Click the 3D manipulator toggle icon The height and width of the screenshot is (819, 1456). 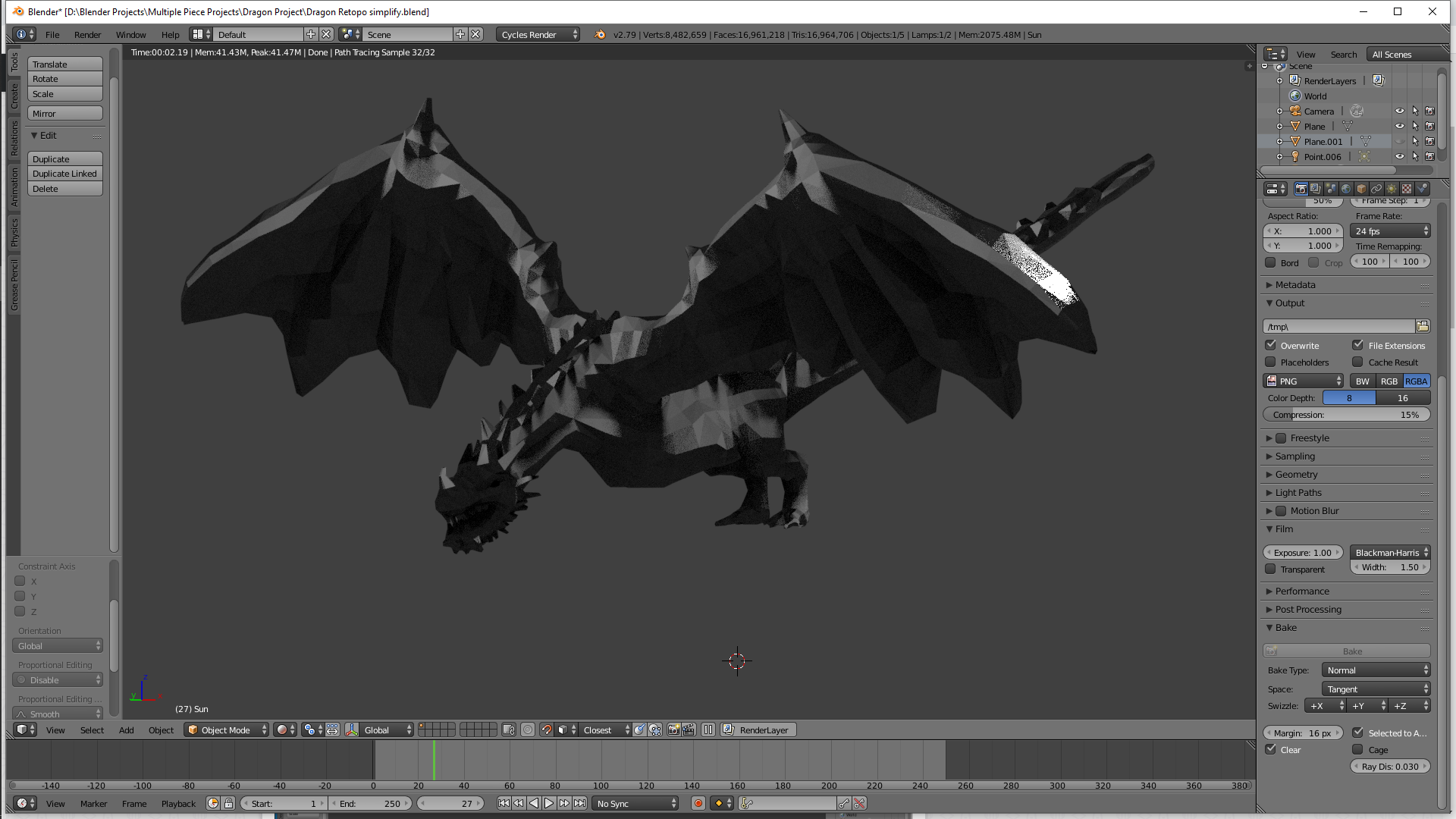352,730
